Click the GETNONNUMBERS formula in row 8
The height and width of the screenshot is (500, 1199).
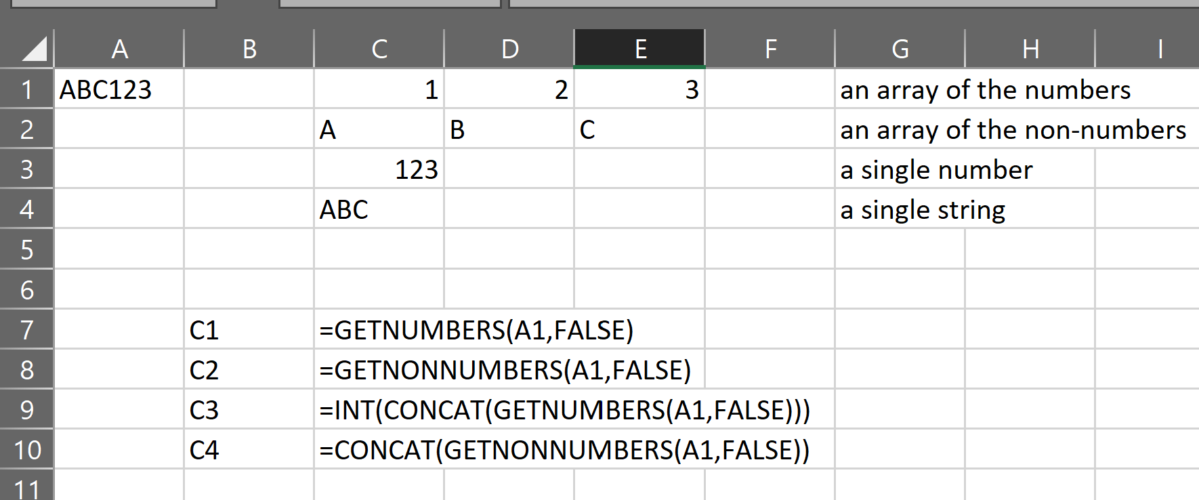click(x=505, y=370)
